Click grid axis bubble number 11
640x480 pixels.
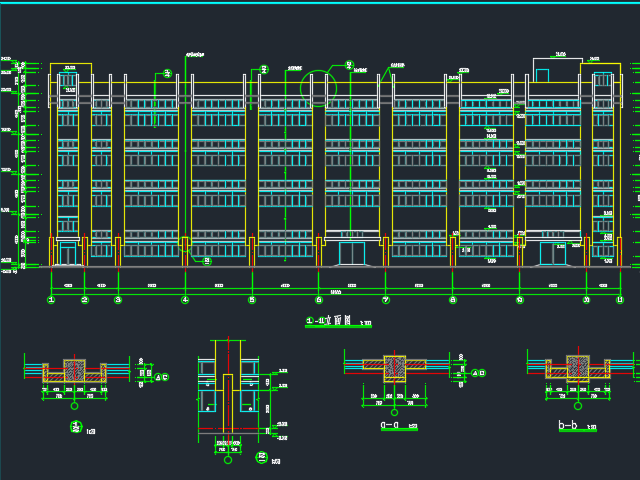coord(620,300)
